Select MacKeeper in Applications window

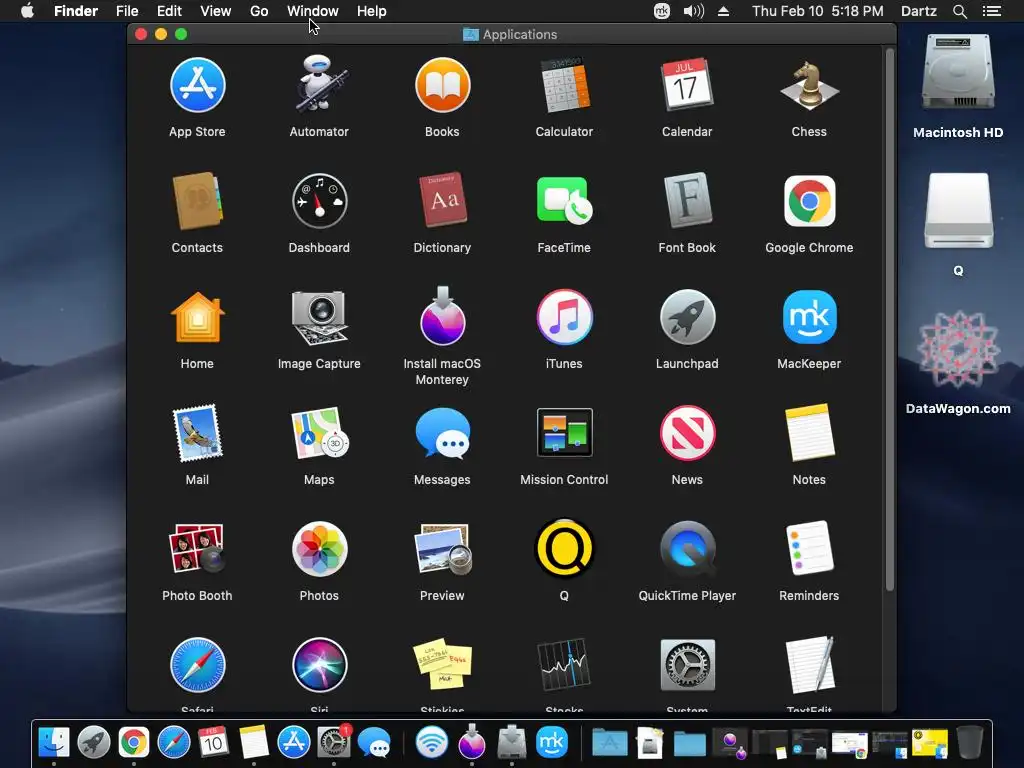809,317
